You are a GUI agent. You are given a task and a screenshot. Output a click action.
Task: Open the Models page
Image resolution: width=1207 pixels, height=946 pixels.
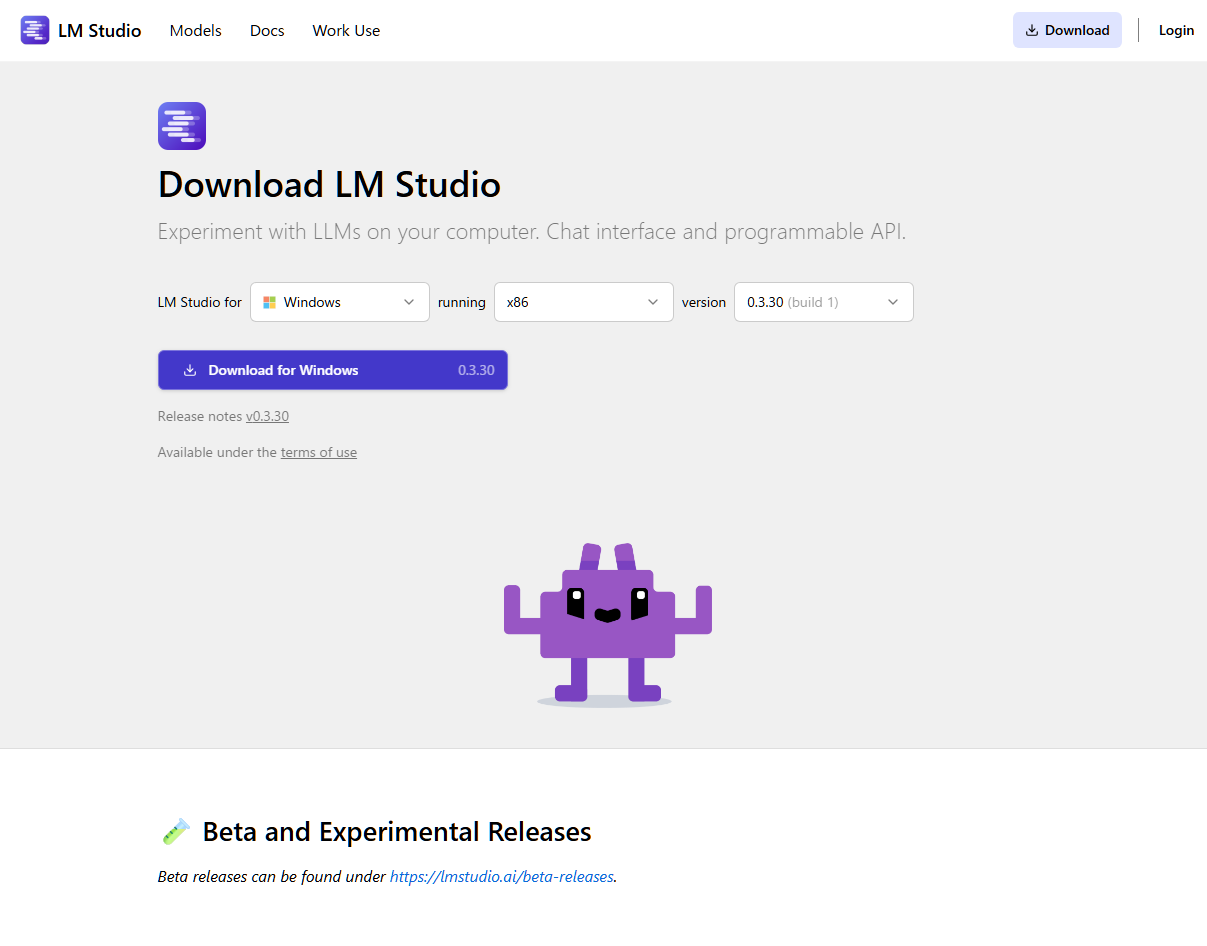click(196, 31)
